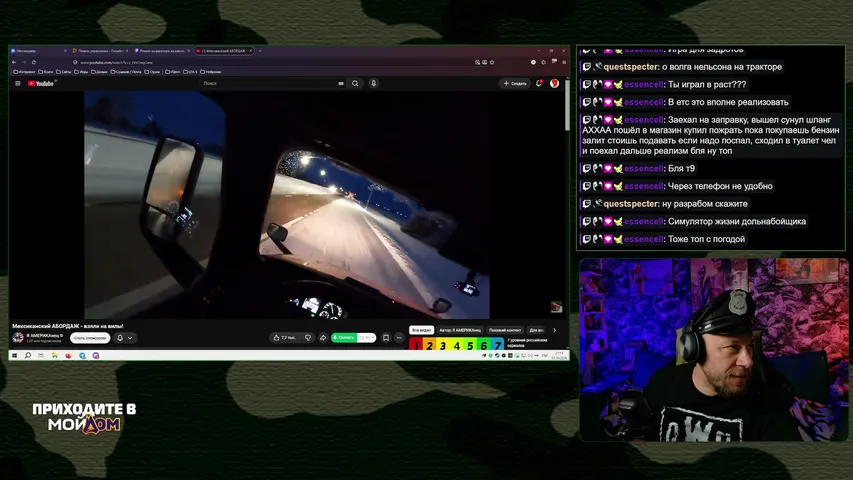This screenshot has height=480, width=853.
Task: Click the YouTube search magnifier button
Action: point(355,83)
